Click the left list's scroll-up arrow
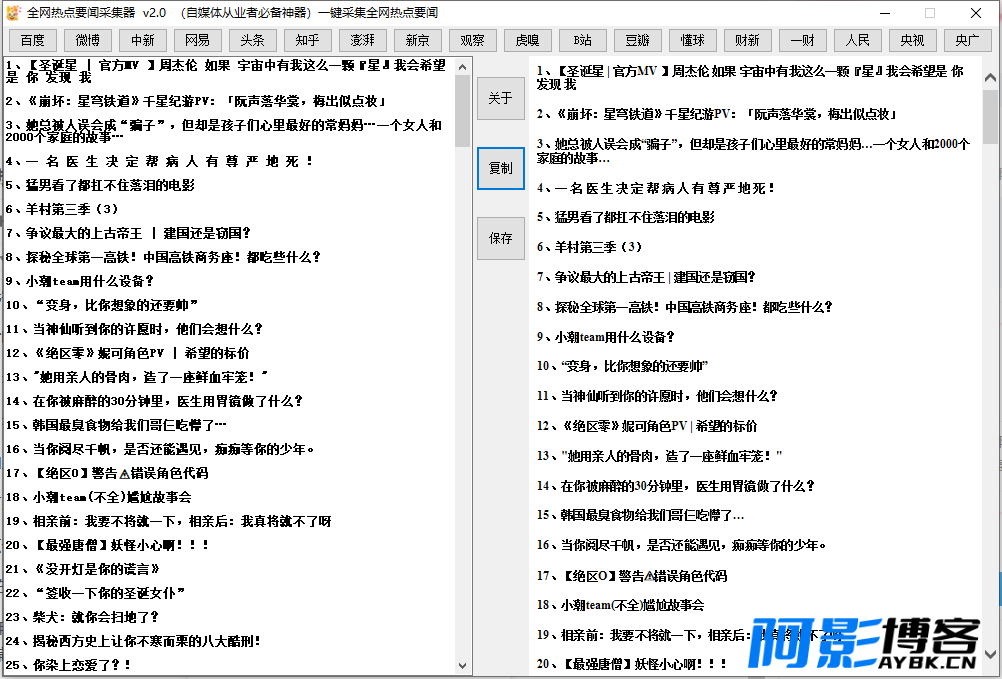1002x679 pixels. pyautogui.click(x=463, y=66)
